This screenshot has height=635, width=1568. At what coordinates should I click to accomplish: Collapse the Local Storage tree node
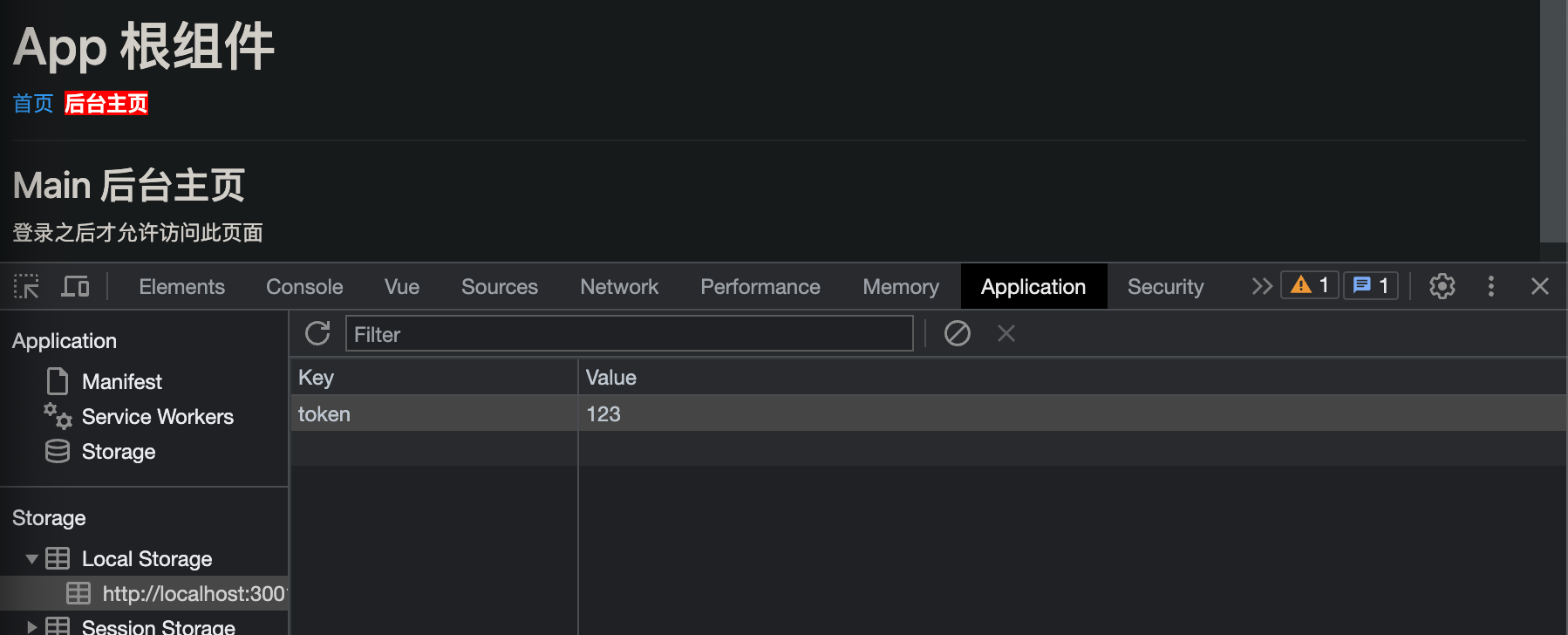[31, 559]
